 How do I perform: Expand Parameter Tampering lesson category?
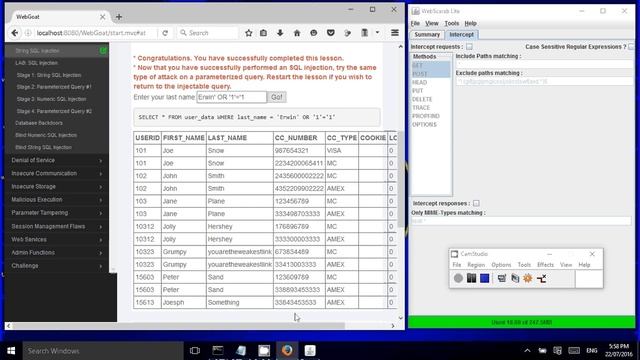pyautogui.click(x=57, y=213)
